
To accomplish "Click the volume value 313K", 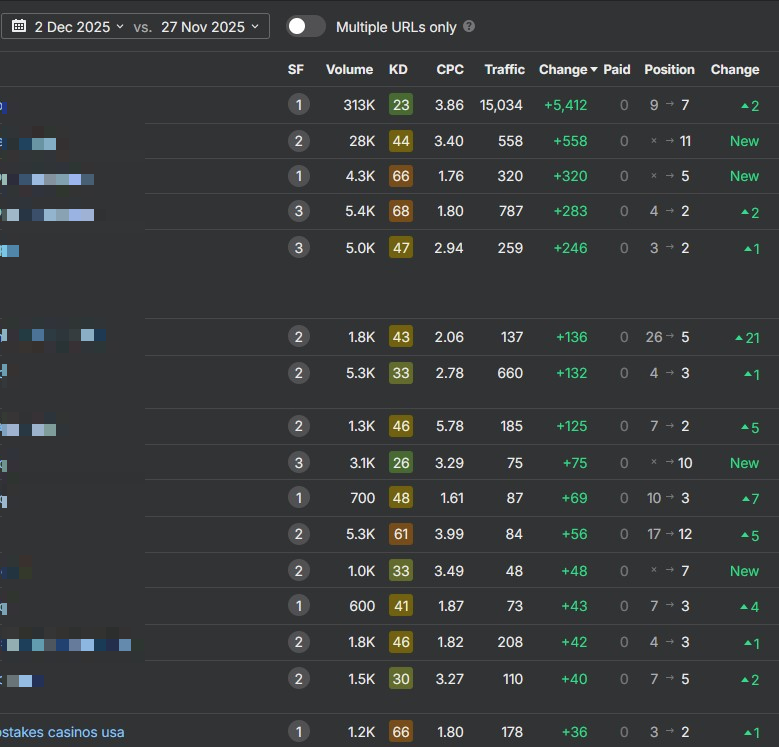I will pos(359,105).
